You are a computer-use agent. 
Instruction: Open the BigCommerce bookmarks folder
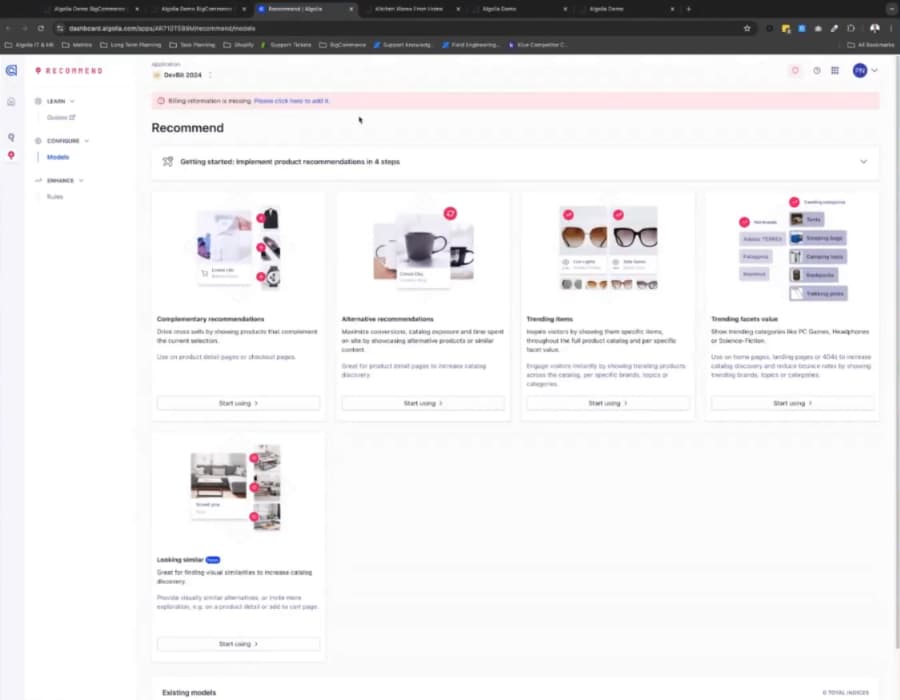click(342, 45)
